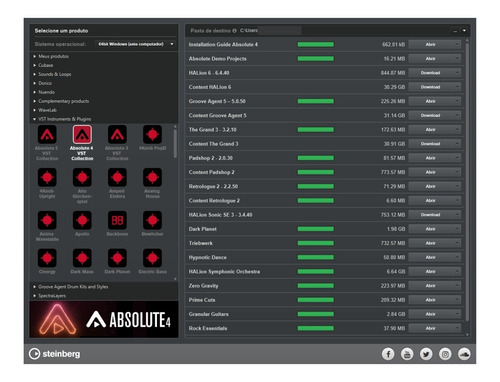Select the Dark Mass product icon
500x382 pixels.
tap(82, 258)
